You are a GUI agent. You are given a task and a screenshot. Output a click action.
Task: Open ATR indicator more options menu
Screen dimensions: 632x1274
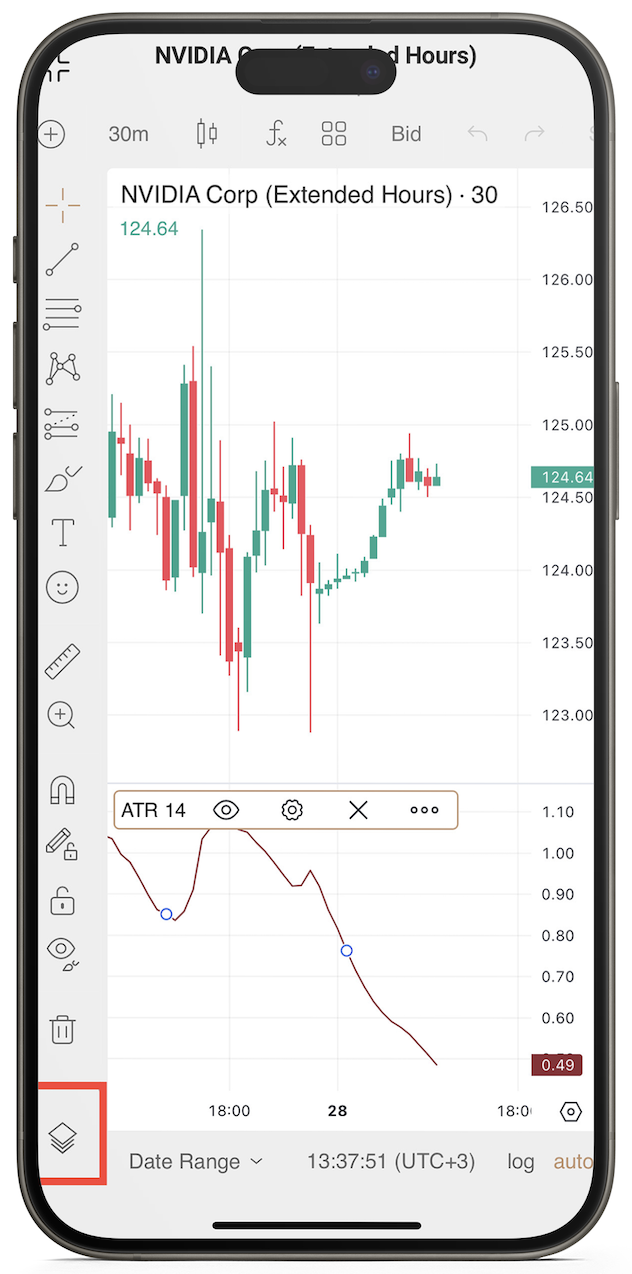pyautogui.click(x=424, y=810)
